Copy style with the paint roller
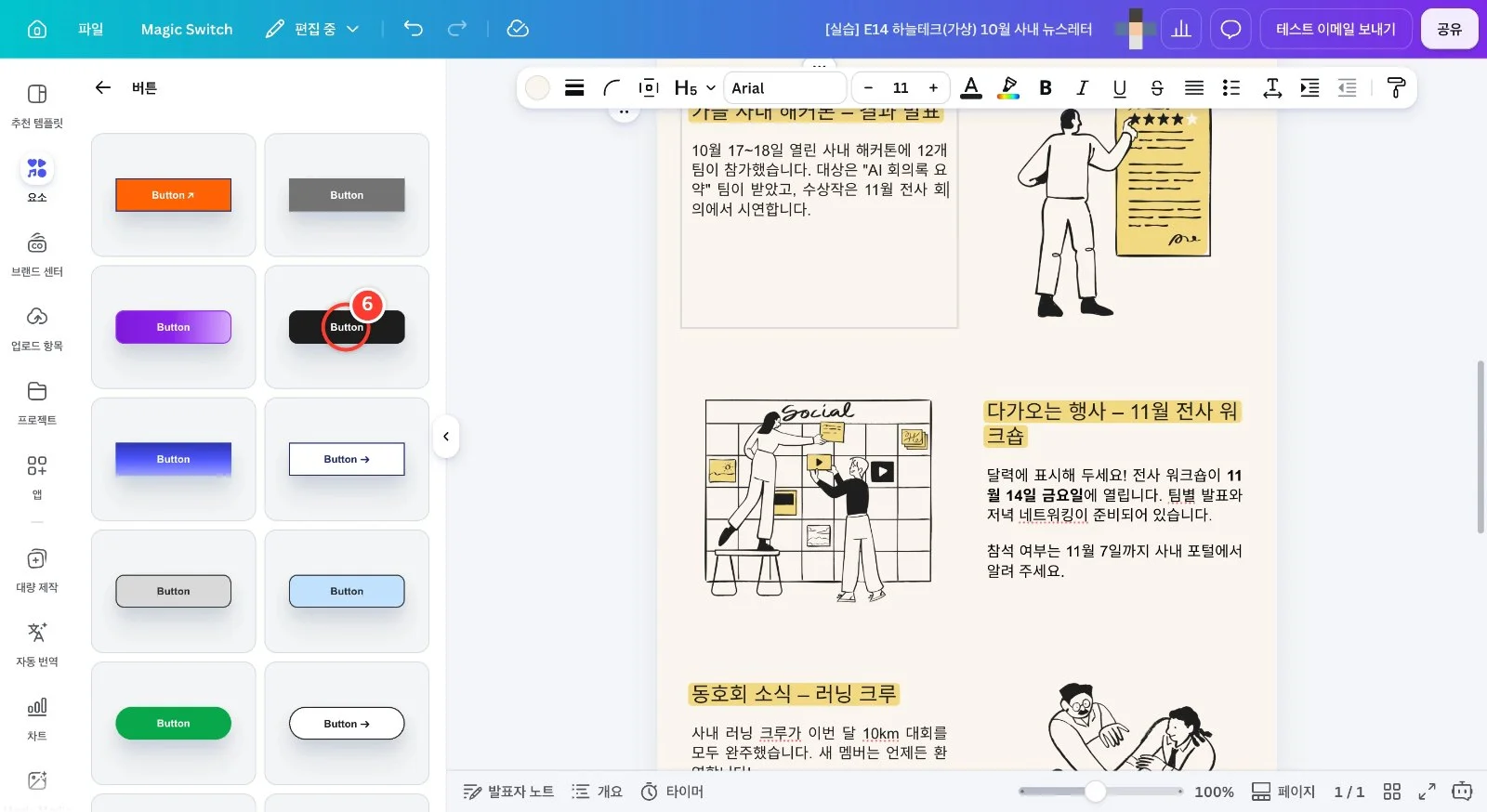The width and height of the screenshot is (1487, 812). click(1395, 87)
